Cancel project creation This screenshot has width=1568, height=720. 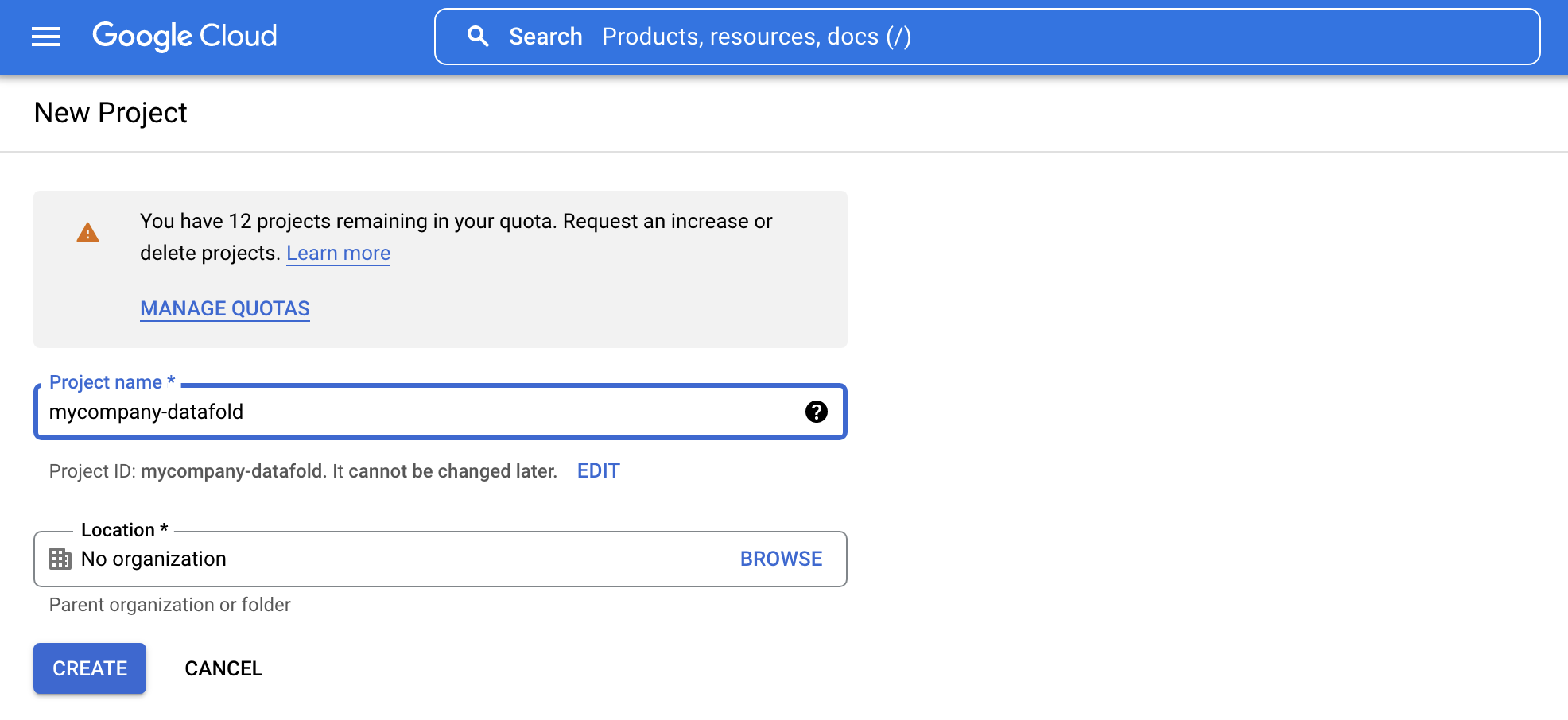pos(223,668)
